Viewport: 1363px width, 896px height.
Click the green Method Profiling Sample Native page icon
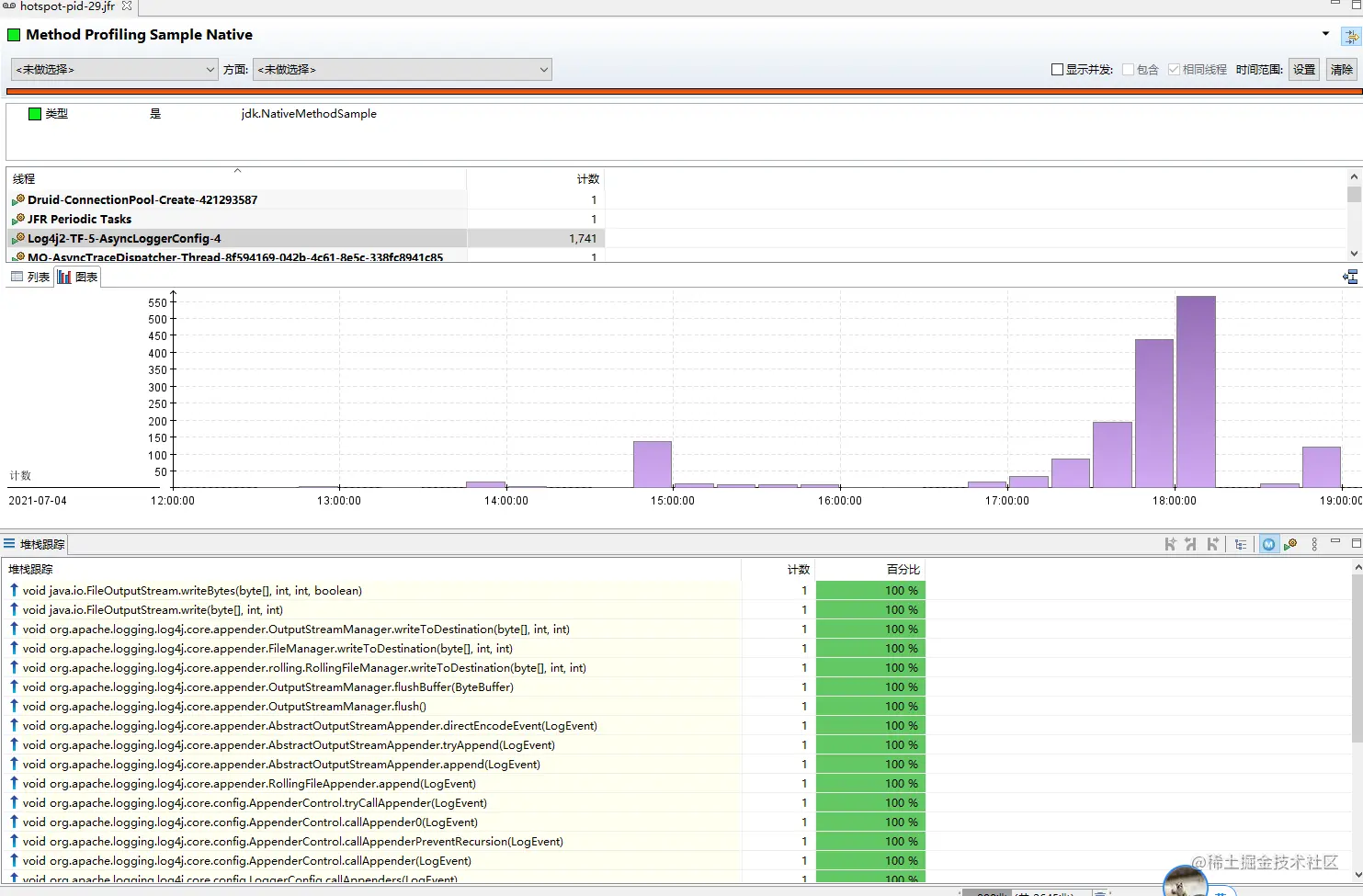(14, 35)
